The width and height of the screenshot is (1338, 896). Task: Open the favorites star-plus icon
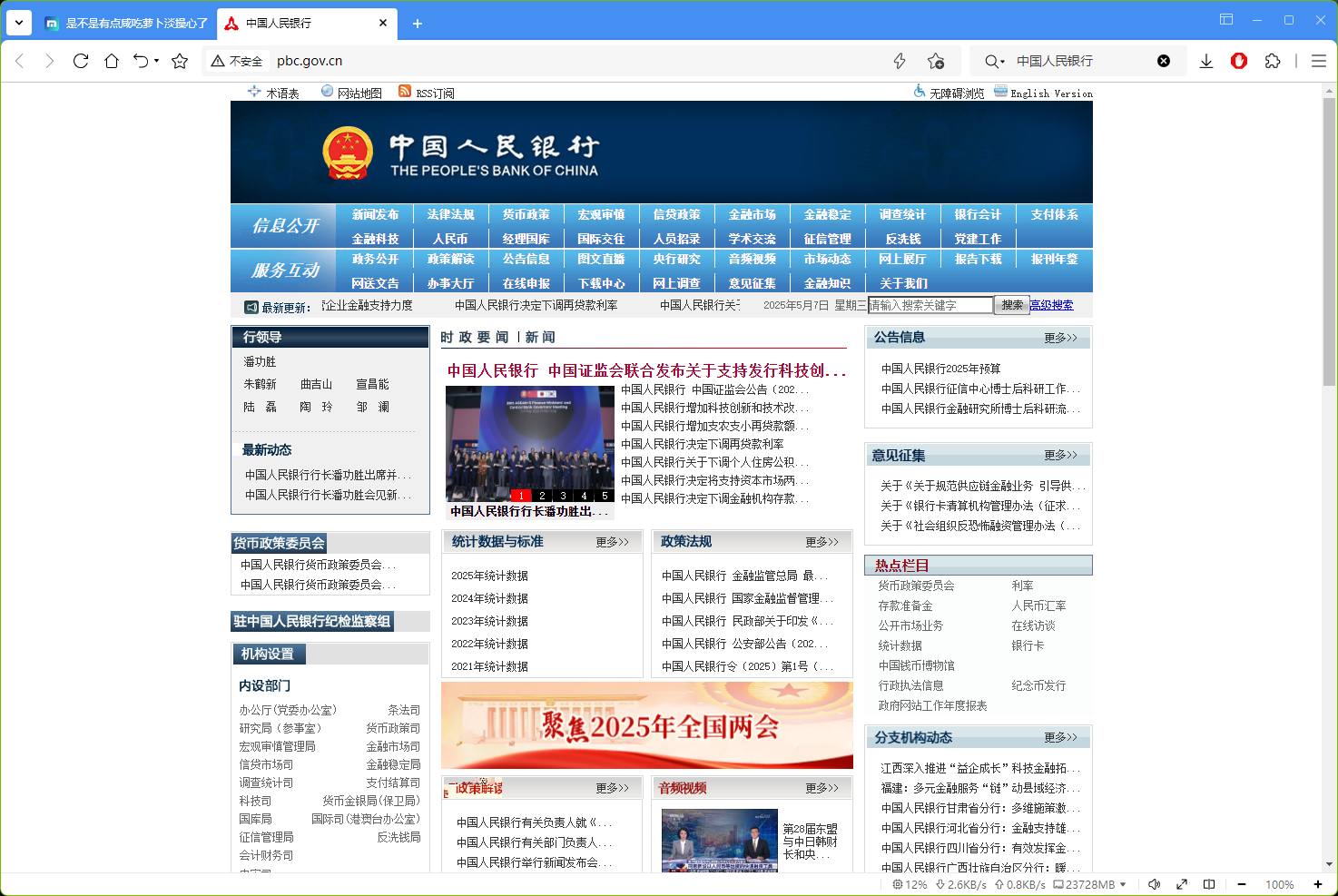pos(936,61)
